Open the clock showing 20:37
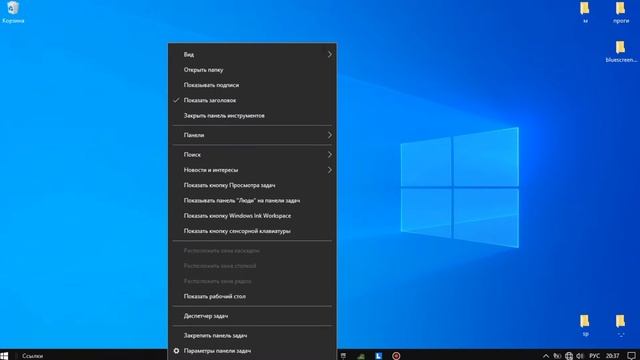Image resolution: width=640 pixels, height=360 pixels. (612, 356)
